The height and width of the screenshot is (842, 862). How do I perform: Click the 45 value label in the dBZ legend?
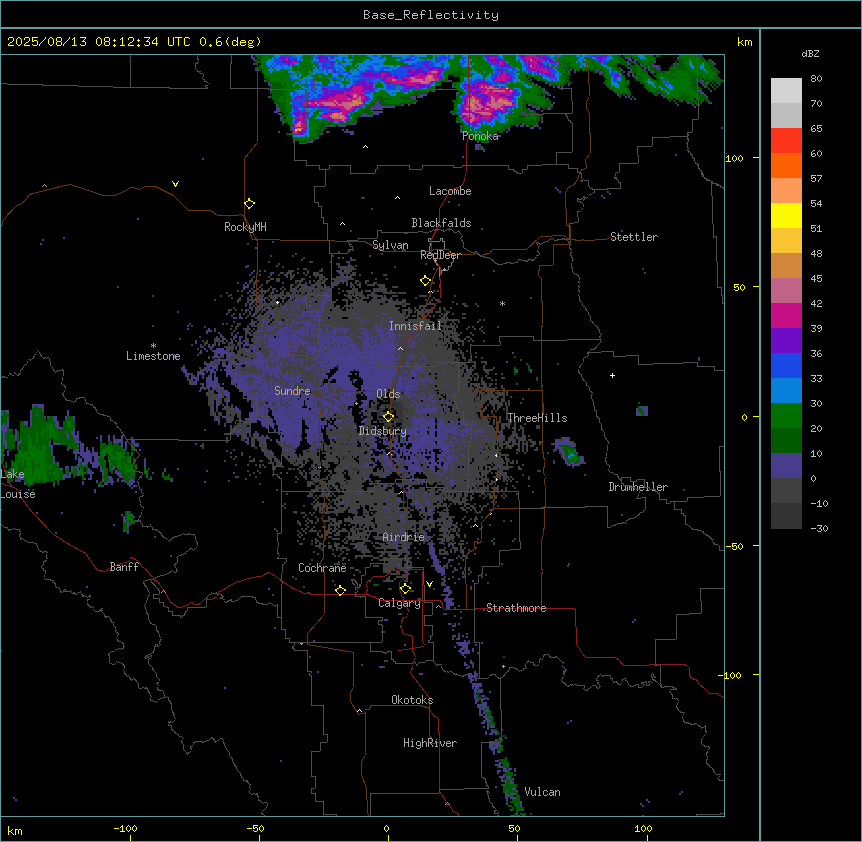tap(816, 278)
